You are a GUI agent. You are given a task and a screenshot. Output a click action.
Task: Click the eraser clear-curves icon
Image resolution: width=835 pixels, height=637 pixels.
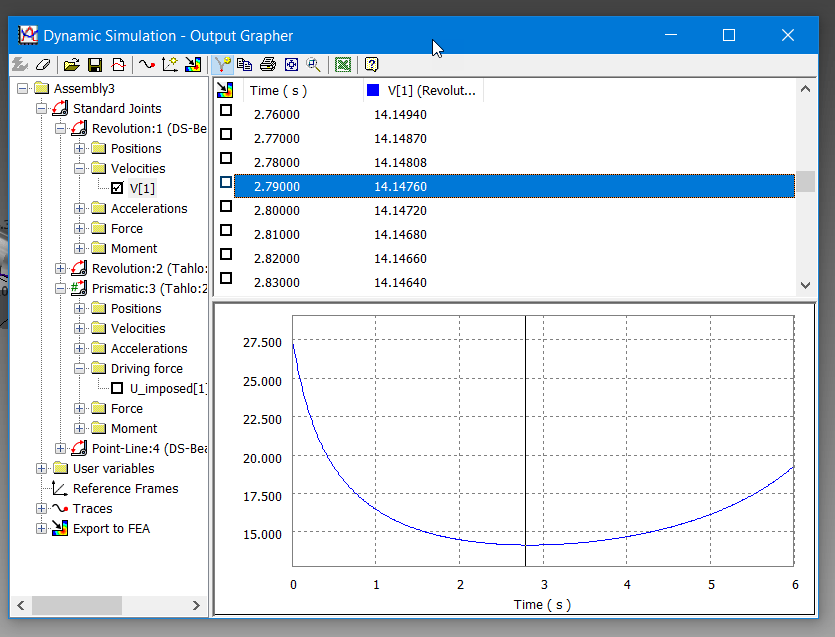[x=43, y=64]
